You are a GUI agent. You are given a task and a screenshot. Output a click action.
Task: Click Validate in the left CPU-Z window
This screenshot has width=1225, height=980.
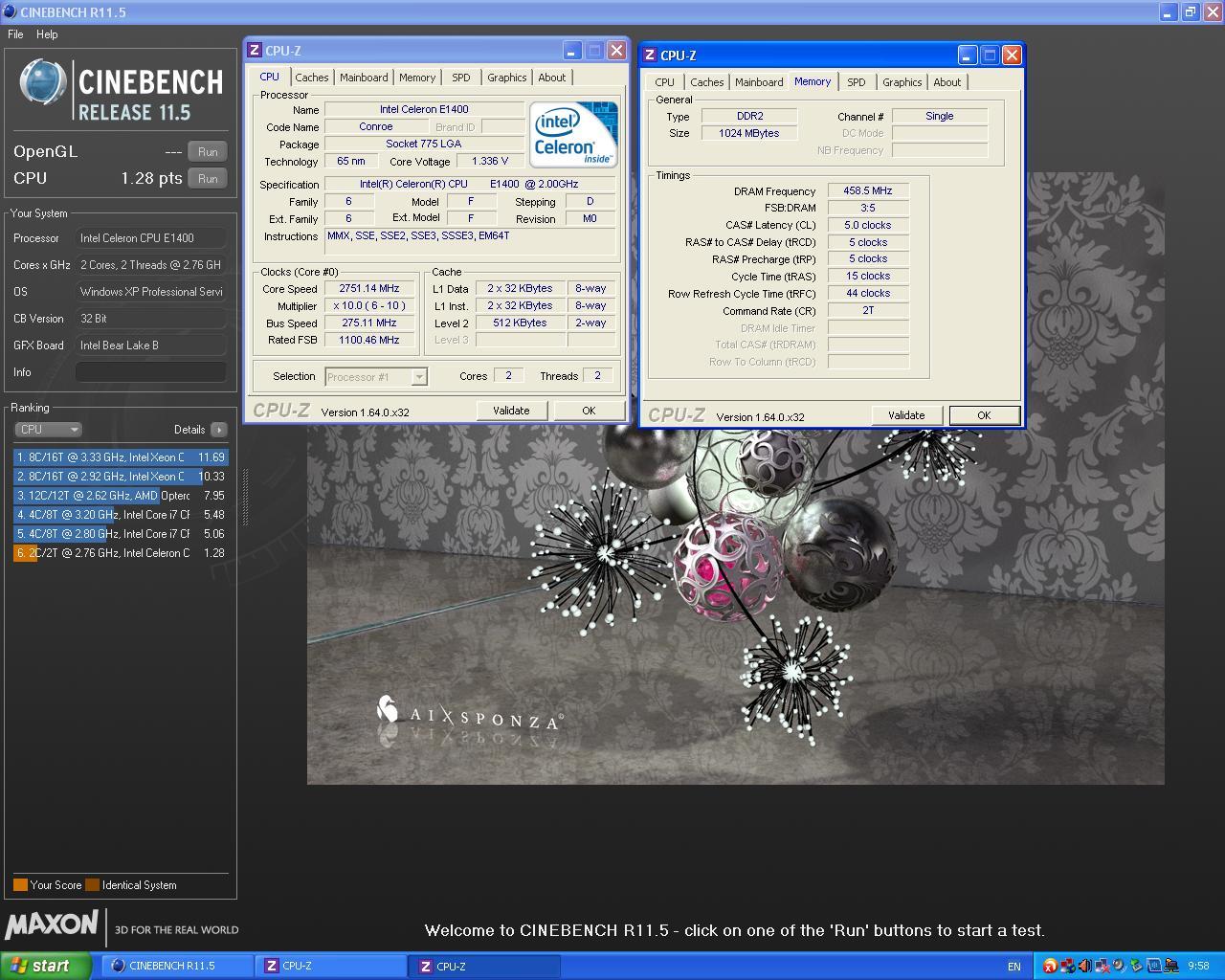pos(511,411)
